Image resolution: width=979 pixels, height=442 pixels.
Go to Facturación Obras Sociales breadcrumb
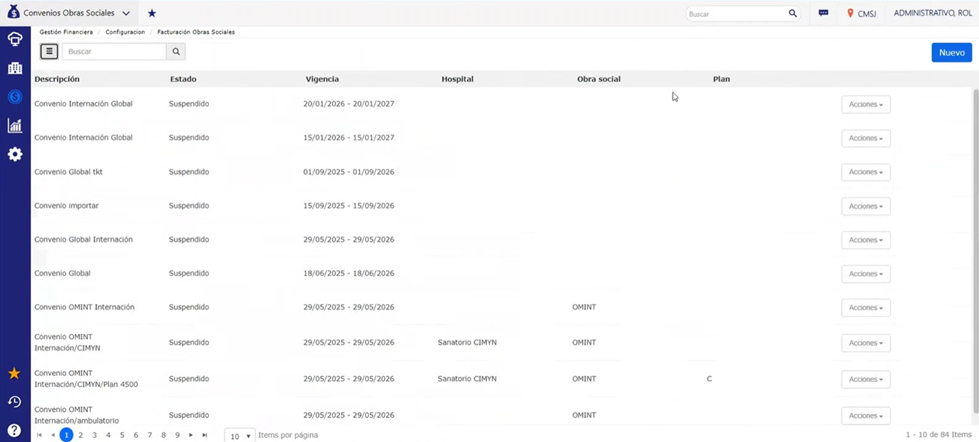196,32
